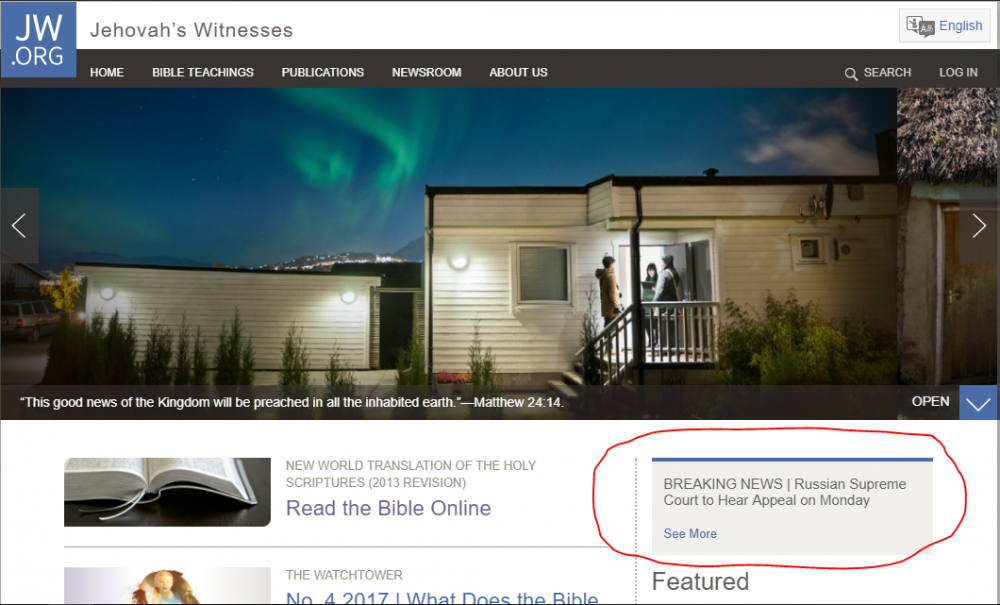Viewport: 1000px width, 605px height.
Task: Click the Watchtower cover thumbnail
Action: click(x=167, y=586)
